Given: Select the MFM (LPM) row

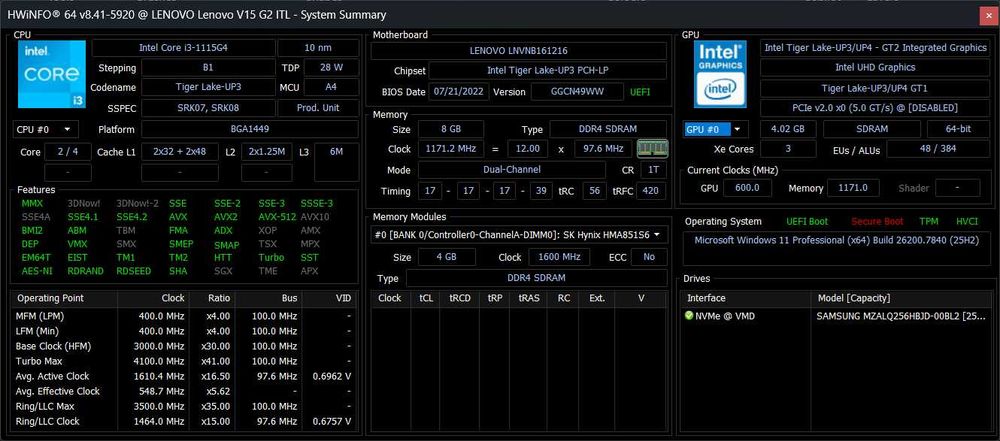Looking at the screenshot, I should pyautogui.click(x=184, y=316).
